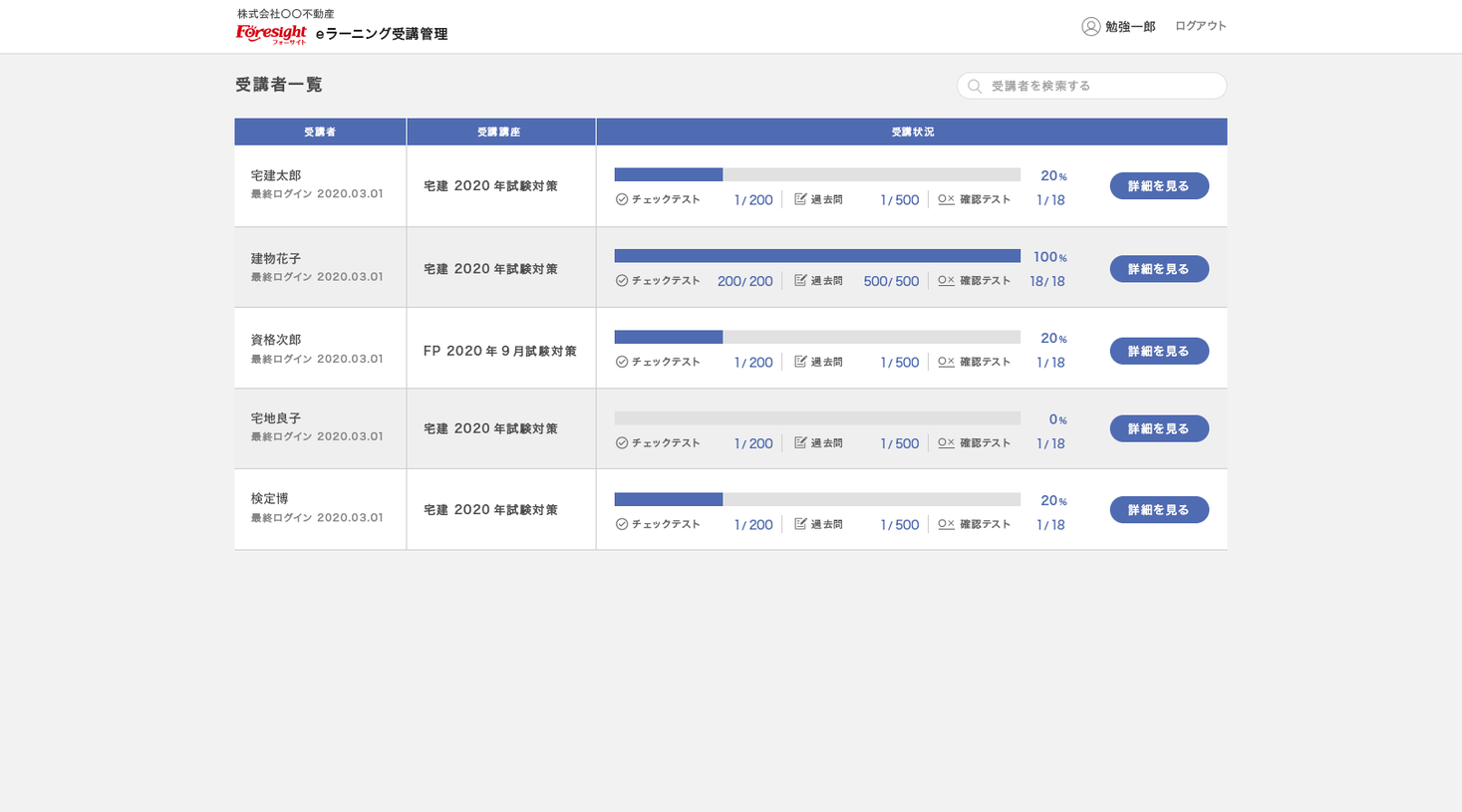Click eラーニング受講管理 header title
This screenshot has height=812, width=1462.
382,34
